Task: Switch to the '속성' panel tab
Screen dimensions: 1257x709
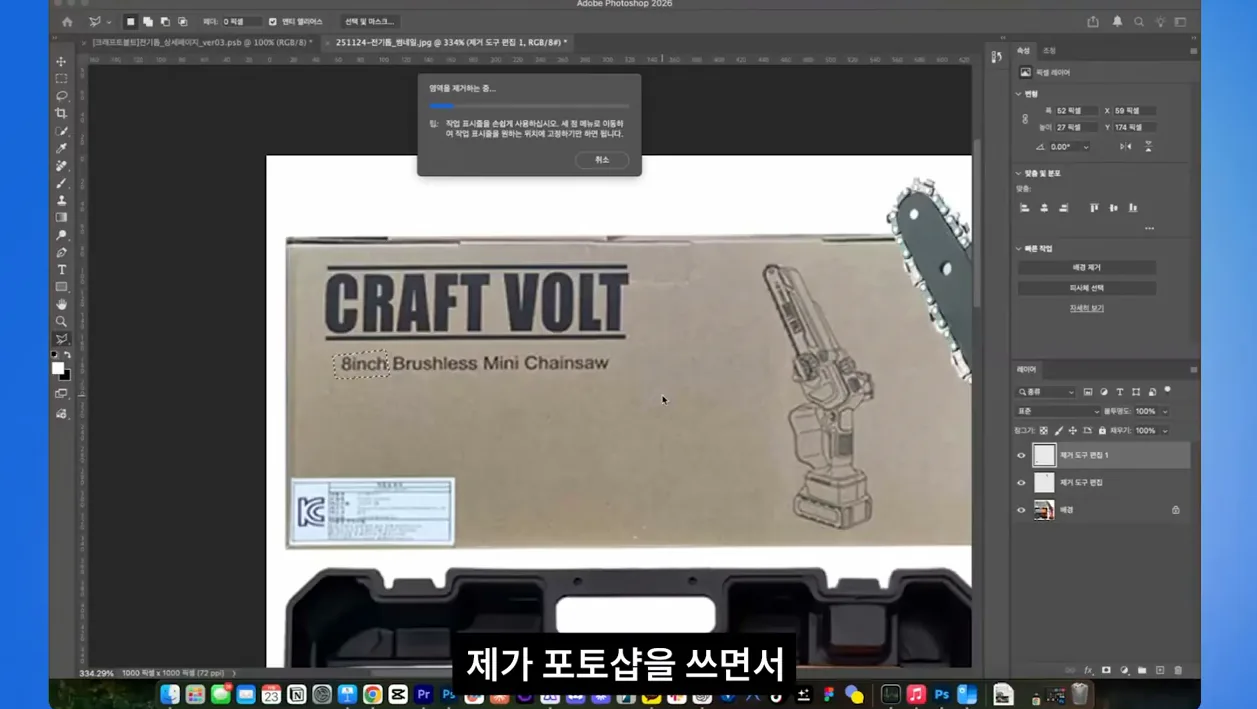Action: 1023,51
